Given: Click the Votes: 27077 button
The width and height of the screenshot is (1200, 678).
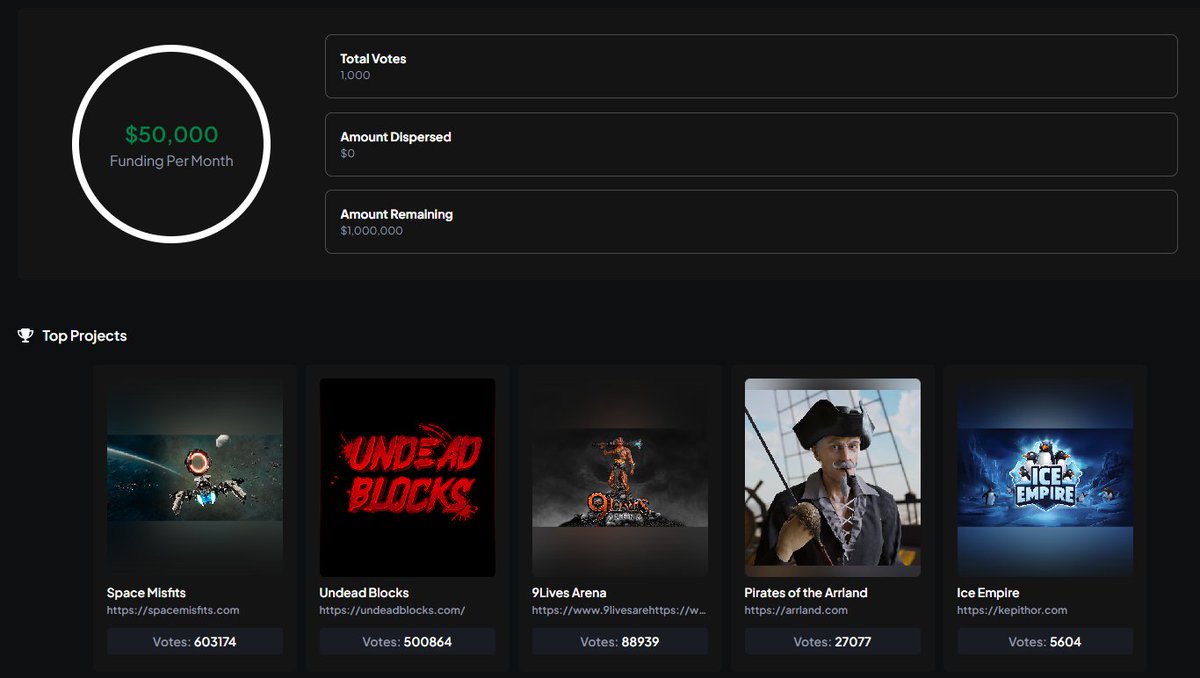Looking at the screenshot, I should (833, 642).
